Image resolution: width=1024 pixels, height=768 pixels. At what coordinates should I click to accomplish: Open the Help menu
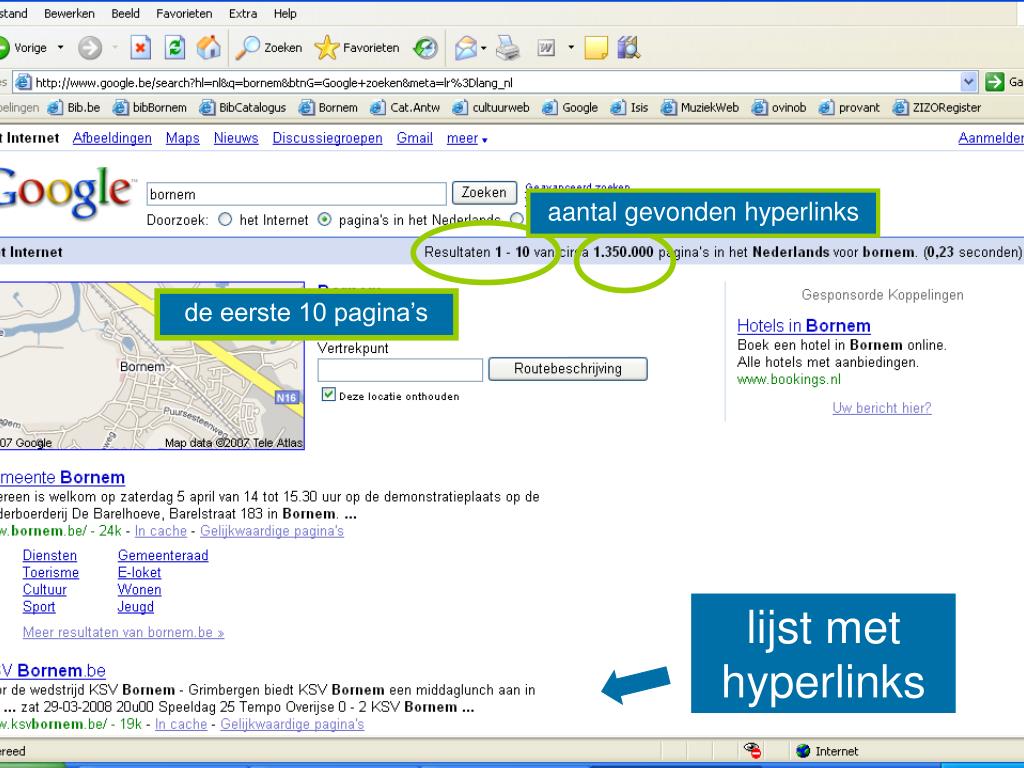[x=285, y=13]
